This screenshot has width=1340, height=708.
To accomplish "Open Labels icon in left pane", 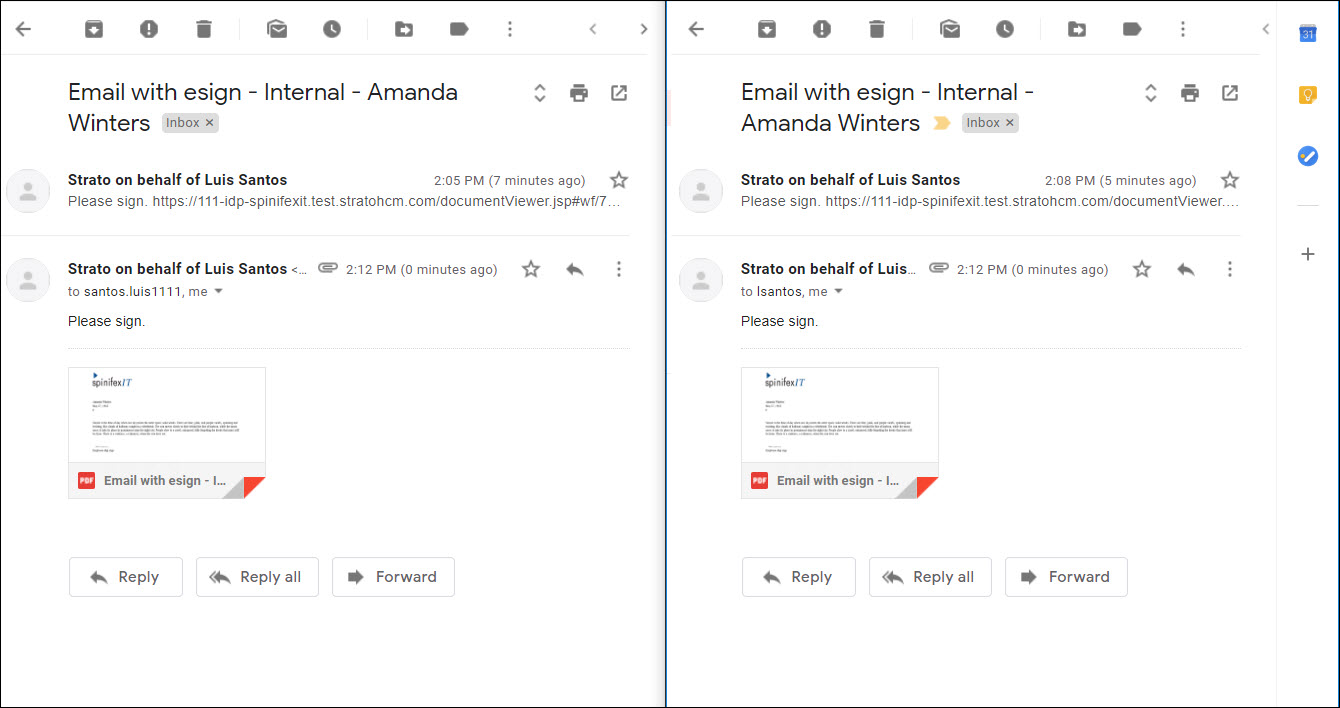I will [x=459, y=29].
